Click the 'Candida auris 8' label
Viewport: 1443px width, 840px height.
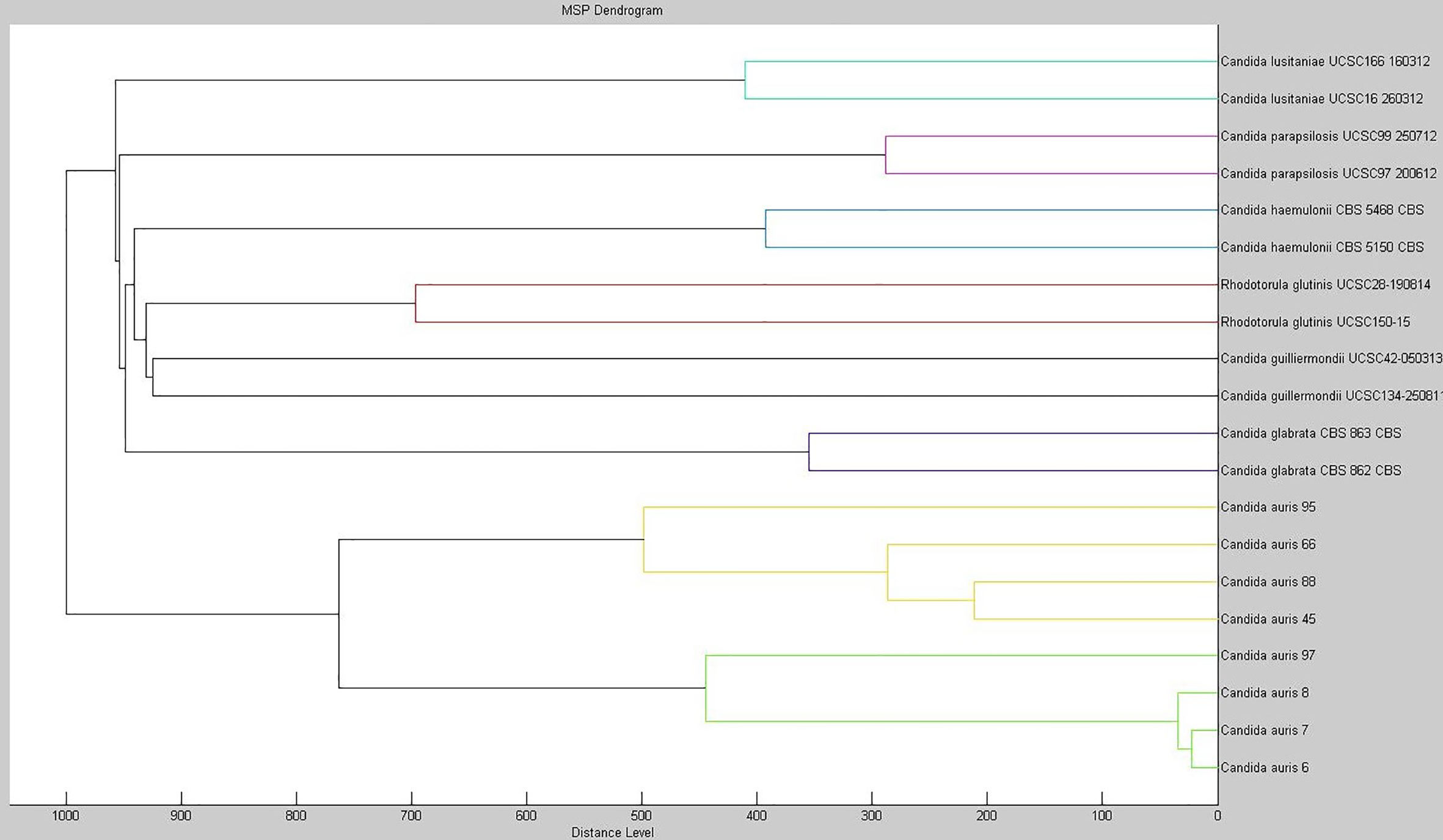click(1264, 693)
